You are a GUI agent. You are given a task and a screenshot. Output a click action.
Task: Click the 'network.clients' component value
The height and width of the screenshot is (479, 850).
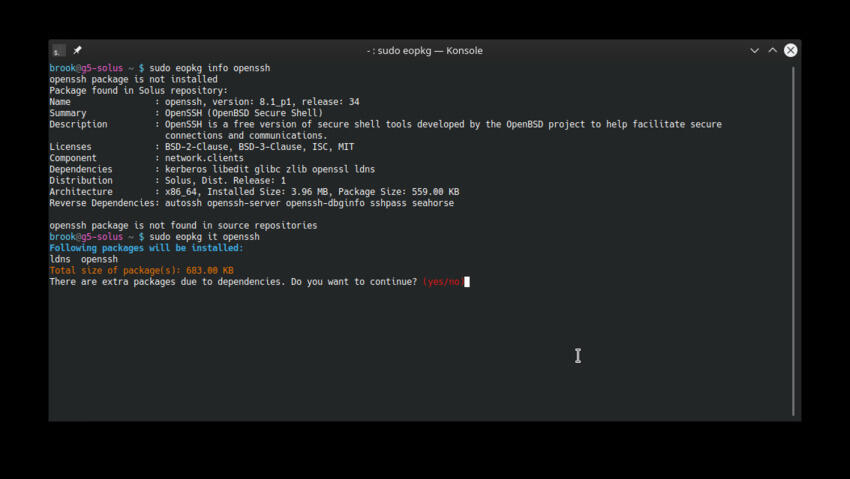(204, 158)
